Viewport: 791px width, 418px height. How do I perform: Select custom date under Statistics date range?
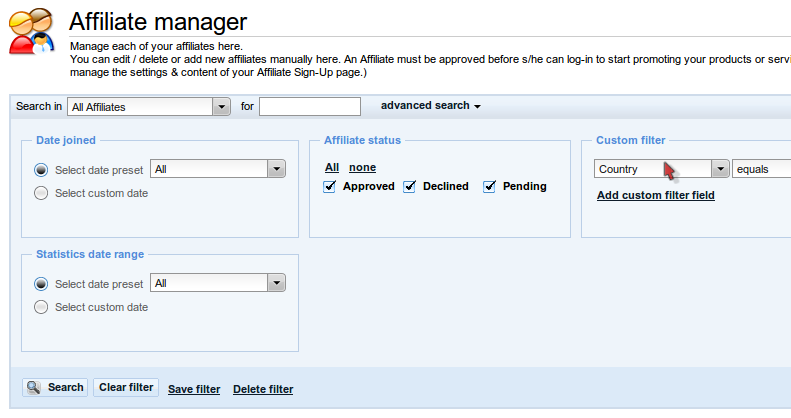coord(41,307)
